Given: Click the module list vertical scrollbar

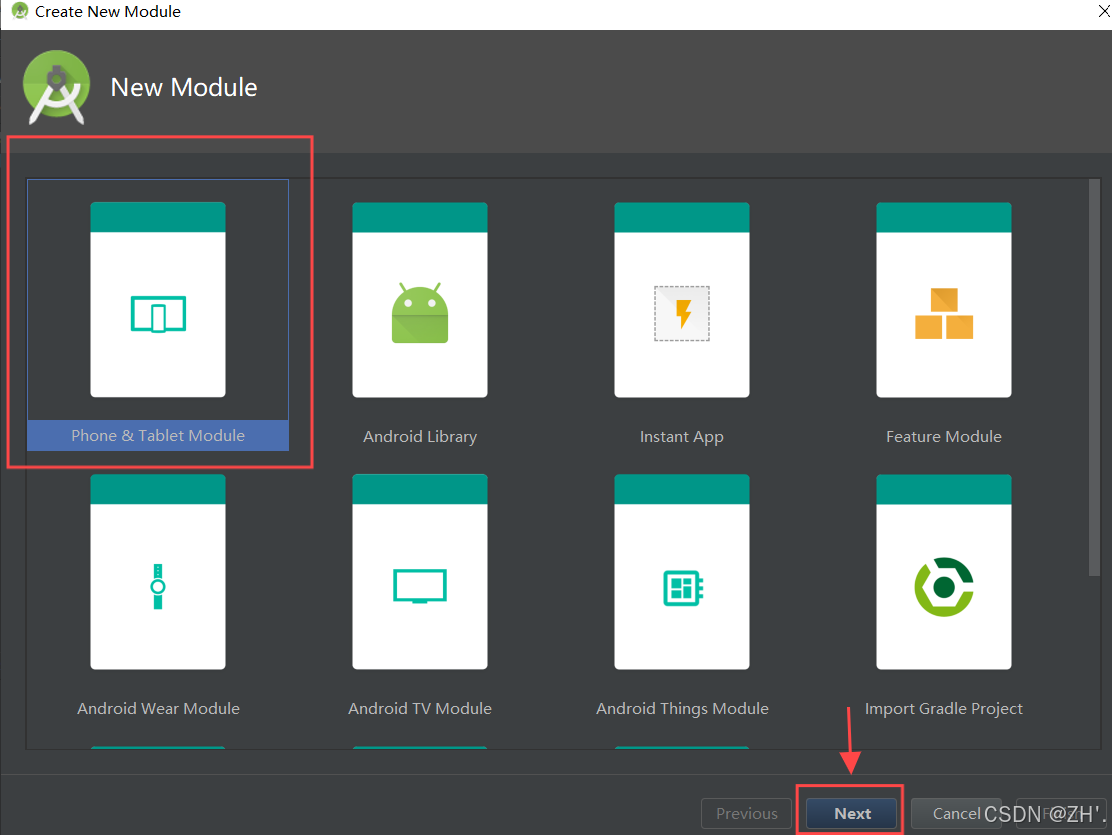Looking at the screenshot, I should (1094, 377).
